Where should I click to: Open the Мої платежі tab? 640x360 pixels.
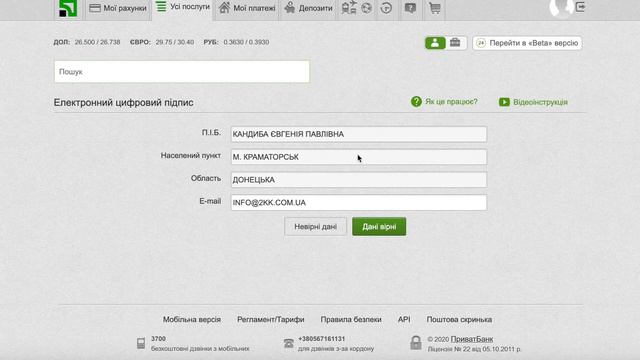point(247,8)
